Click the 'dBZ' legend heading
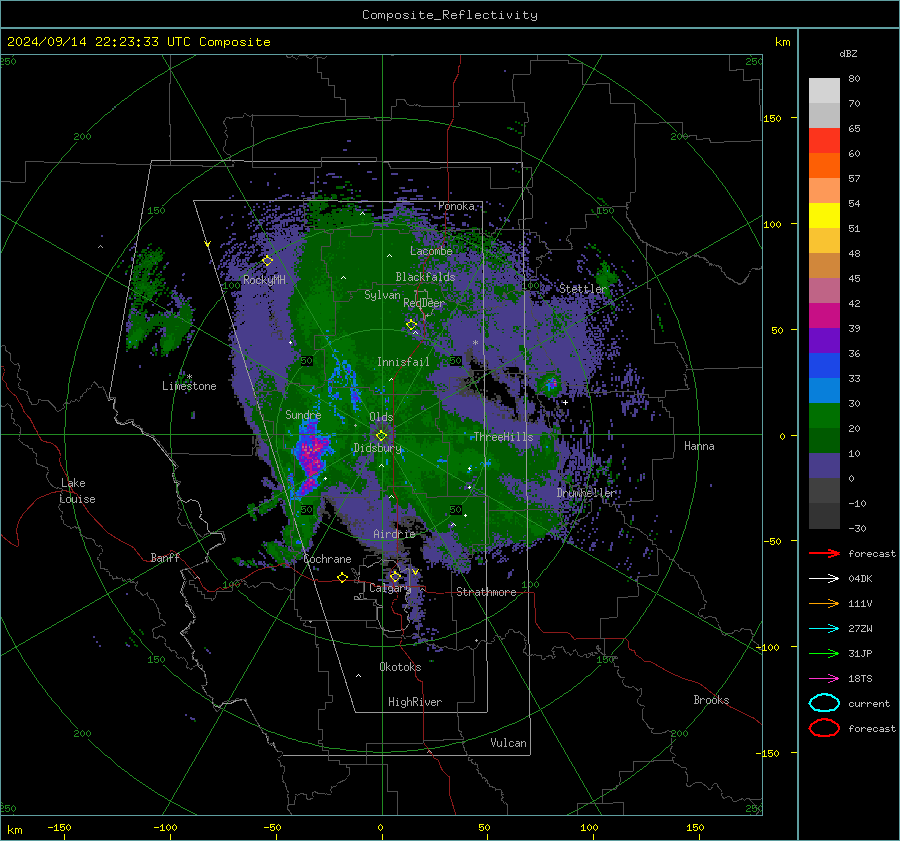Viewport: 900px width, 841px height. 848,53
